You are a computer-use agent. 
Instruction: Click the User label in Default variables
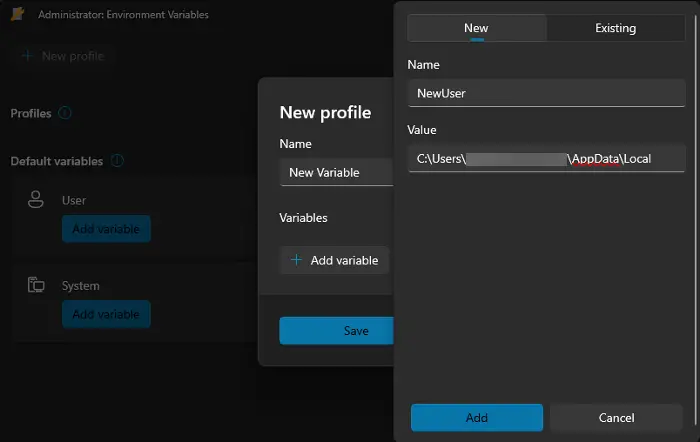tap(74, 200)
